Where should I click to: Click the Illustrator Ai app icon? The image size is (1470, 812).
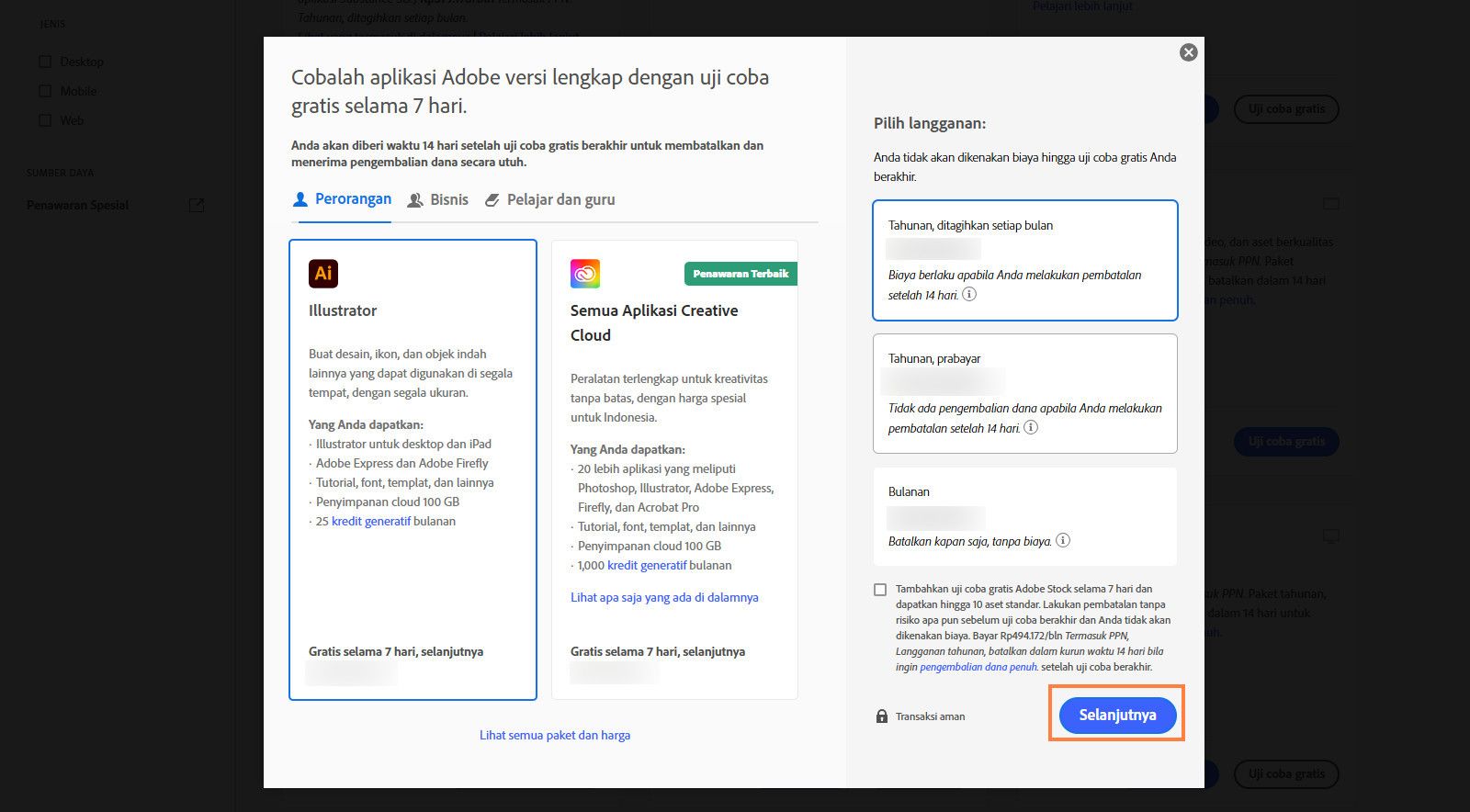click(x=323, y=273)
